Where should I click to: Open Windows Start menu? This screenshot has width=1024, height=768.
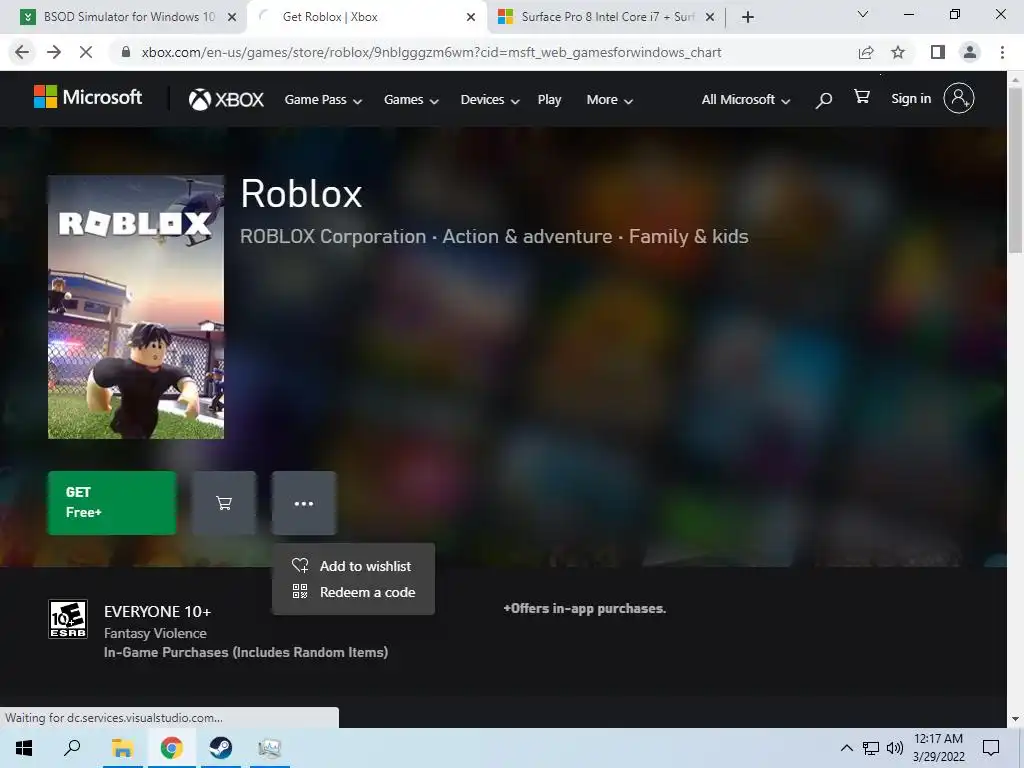click(x=24, y=748)
